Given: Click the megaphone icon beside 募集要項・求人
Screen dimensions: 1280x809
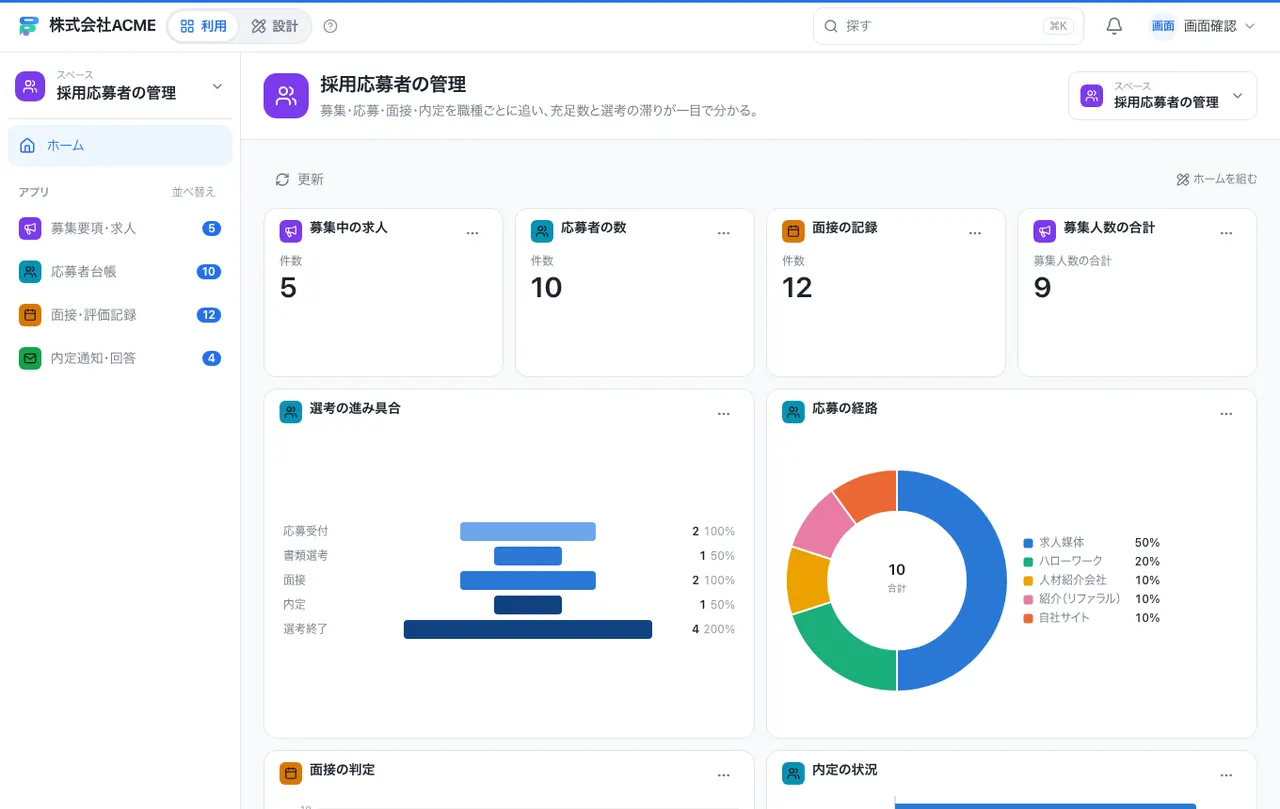Looking at the screenshot, I should tap(30, 228).
